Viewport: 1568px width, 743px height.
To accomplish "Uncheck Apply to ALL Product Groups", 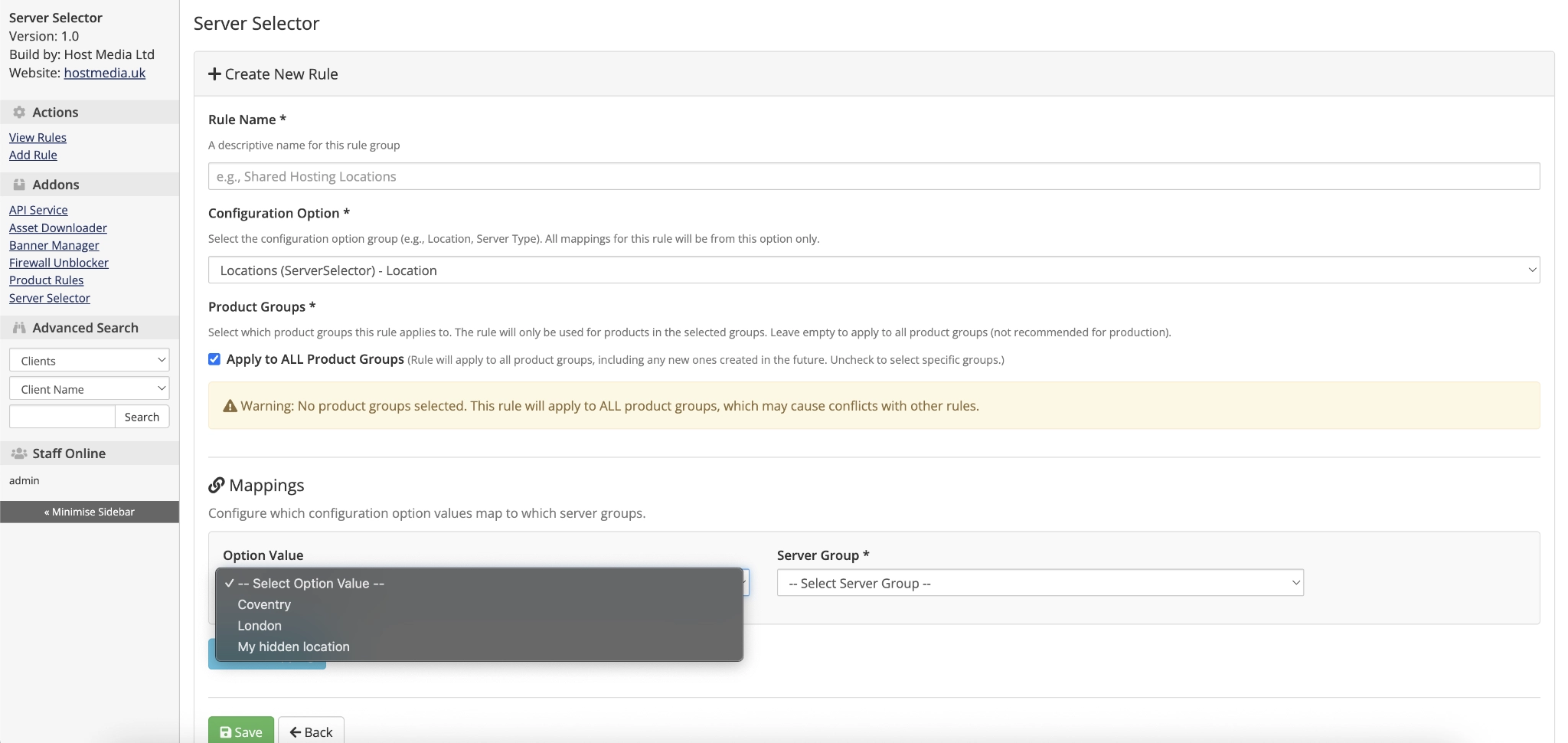I will click(213, 359).
